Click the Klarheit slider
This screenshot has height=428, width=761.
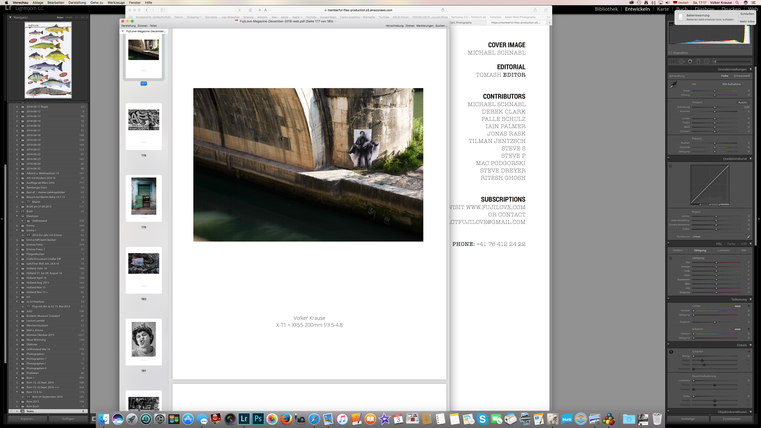pyautogui.click(x=714, y=143)
